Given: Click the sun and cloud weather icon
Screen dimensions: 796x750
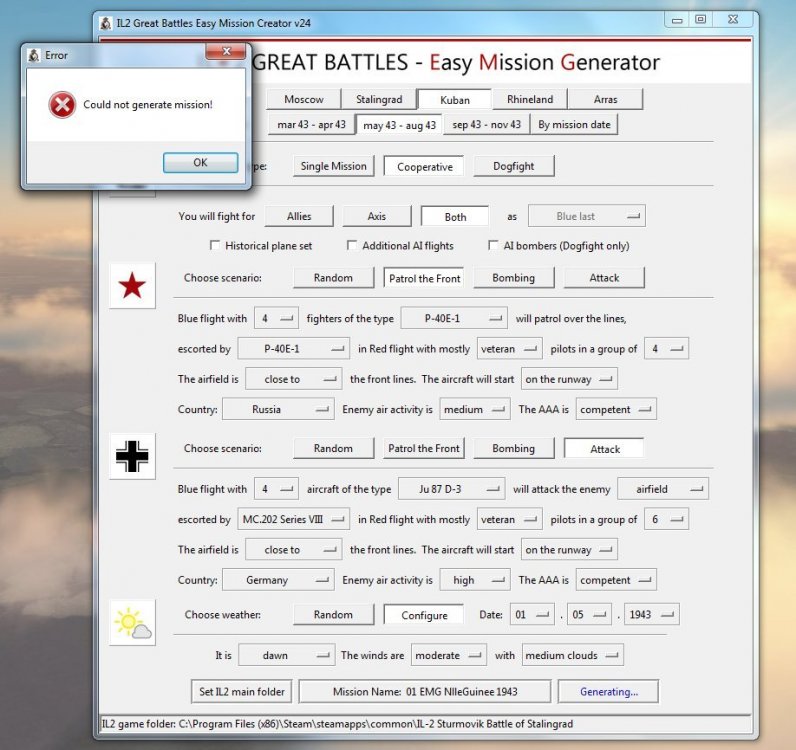Looking at the screenshot, I should coord(132,622).
